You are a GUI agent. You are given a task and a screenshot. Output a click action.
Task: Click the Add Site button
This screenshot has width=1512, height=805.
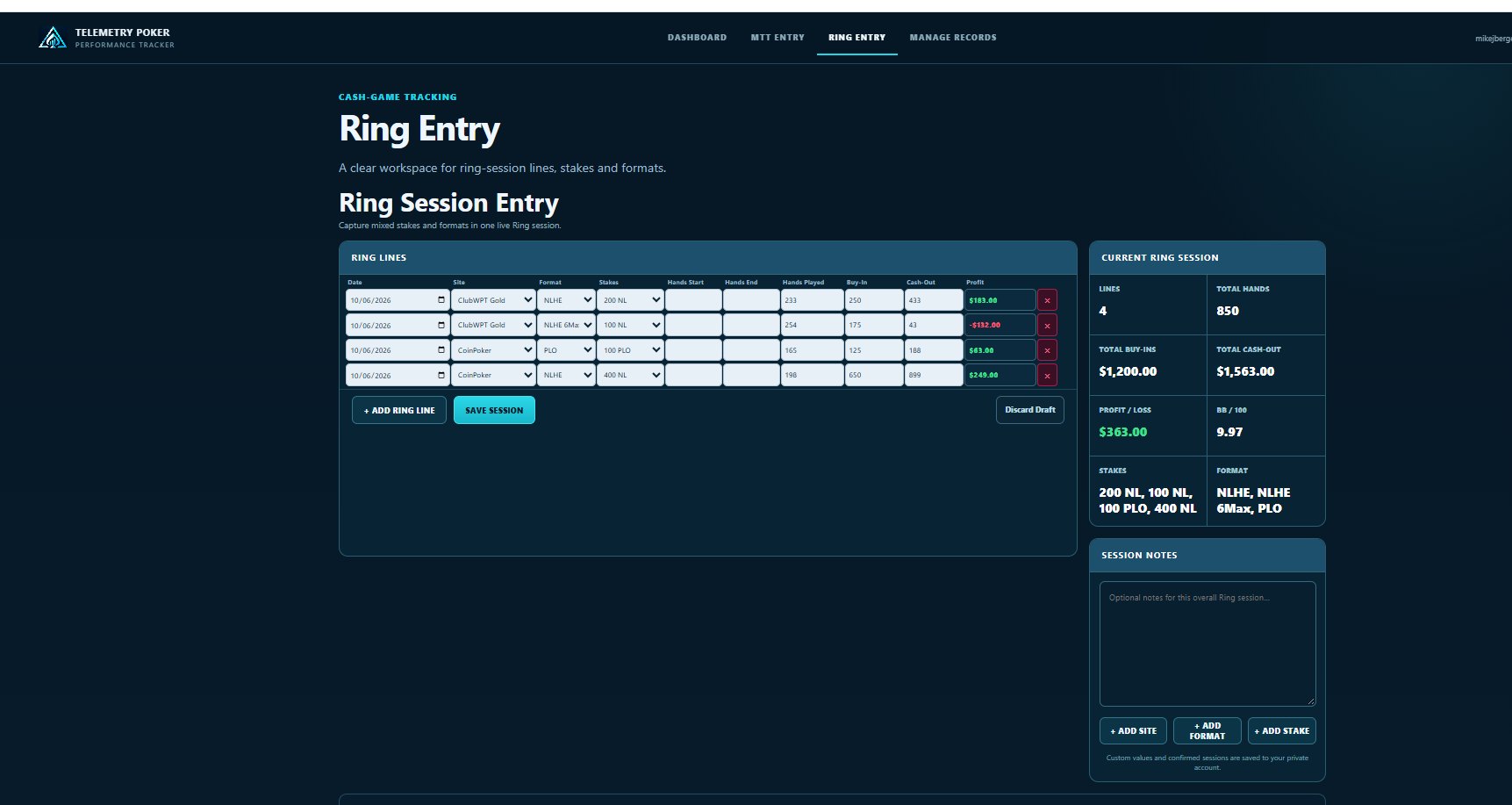[1133, 730]
